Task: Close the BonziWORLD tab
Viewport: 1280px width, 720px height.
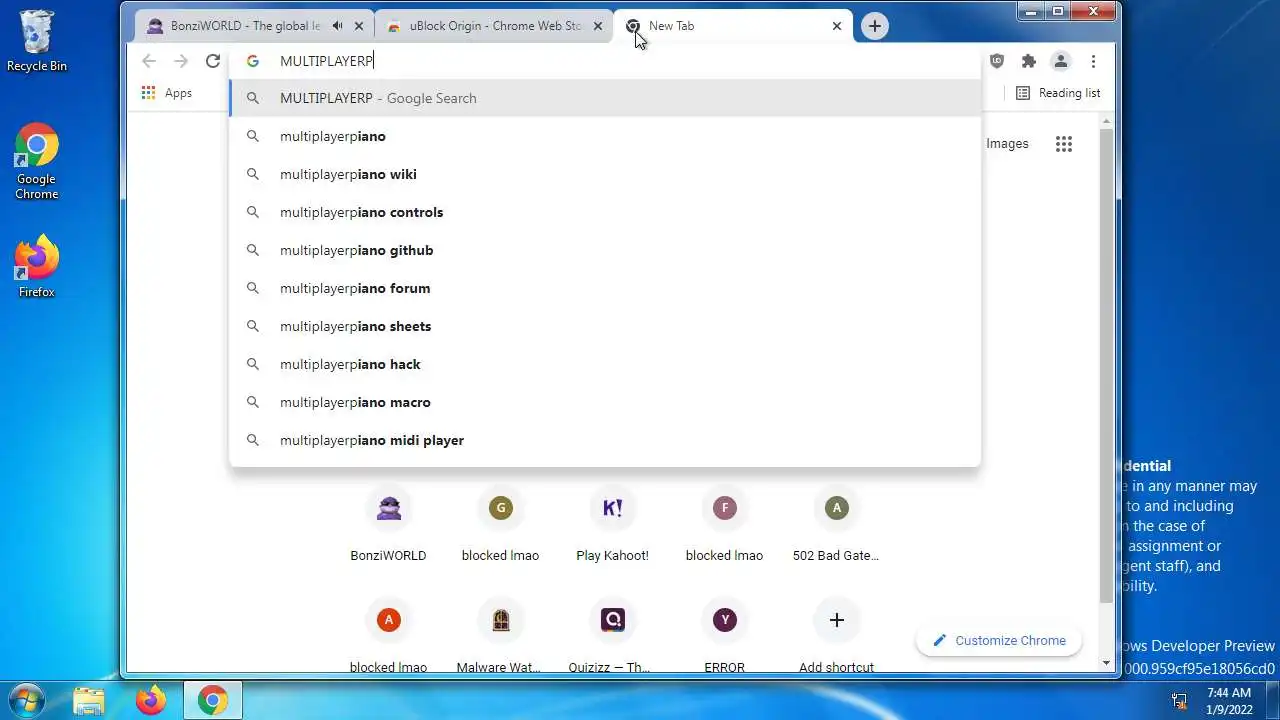Action: point(359,26)
